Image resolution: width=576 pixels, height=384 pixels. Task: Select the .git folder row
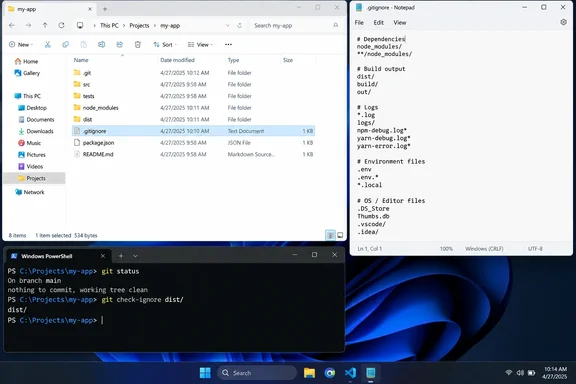(193, 73)
